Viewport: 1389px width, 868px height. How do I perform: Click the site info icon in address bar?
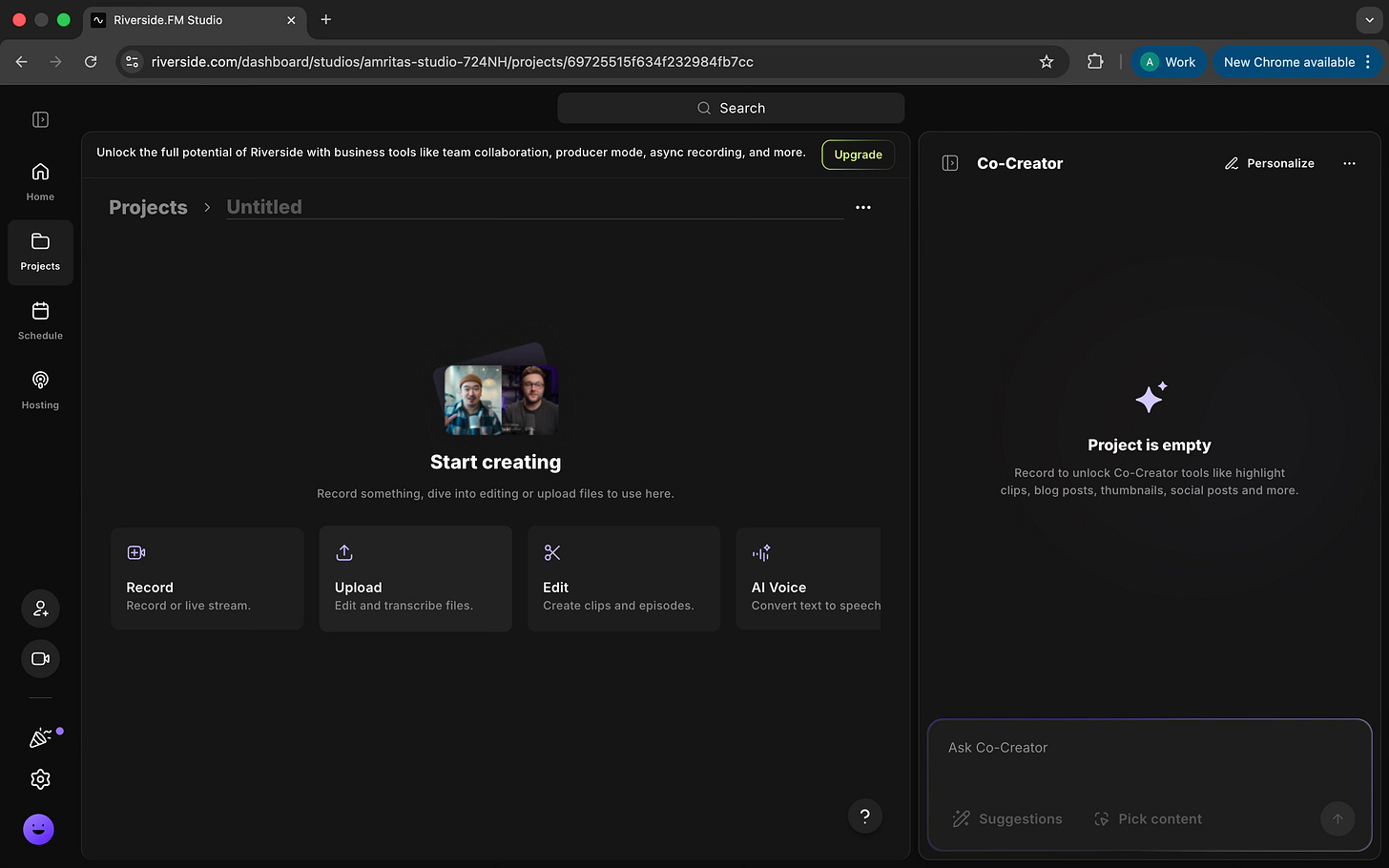(x=133, y=61)
